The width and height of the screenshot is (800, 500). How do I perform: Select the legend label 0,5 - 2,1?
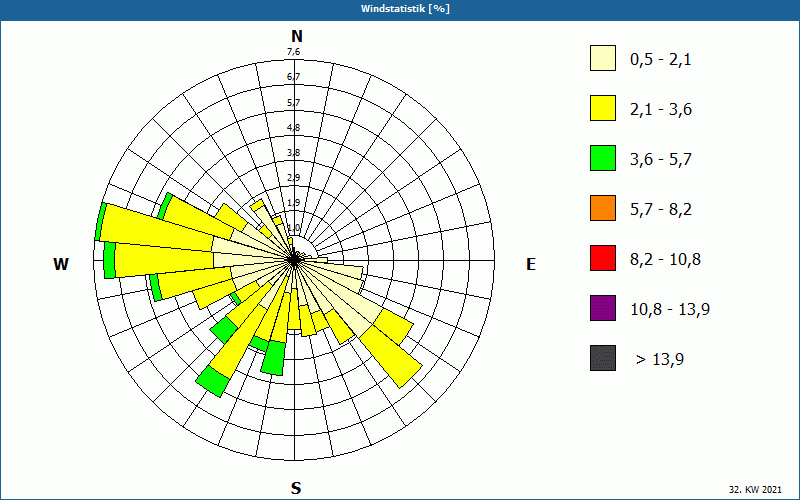(661, 60)
